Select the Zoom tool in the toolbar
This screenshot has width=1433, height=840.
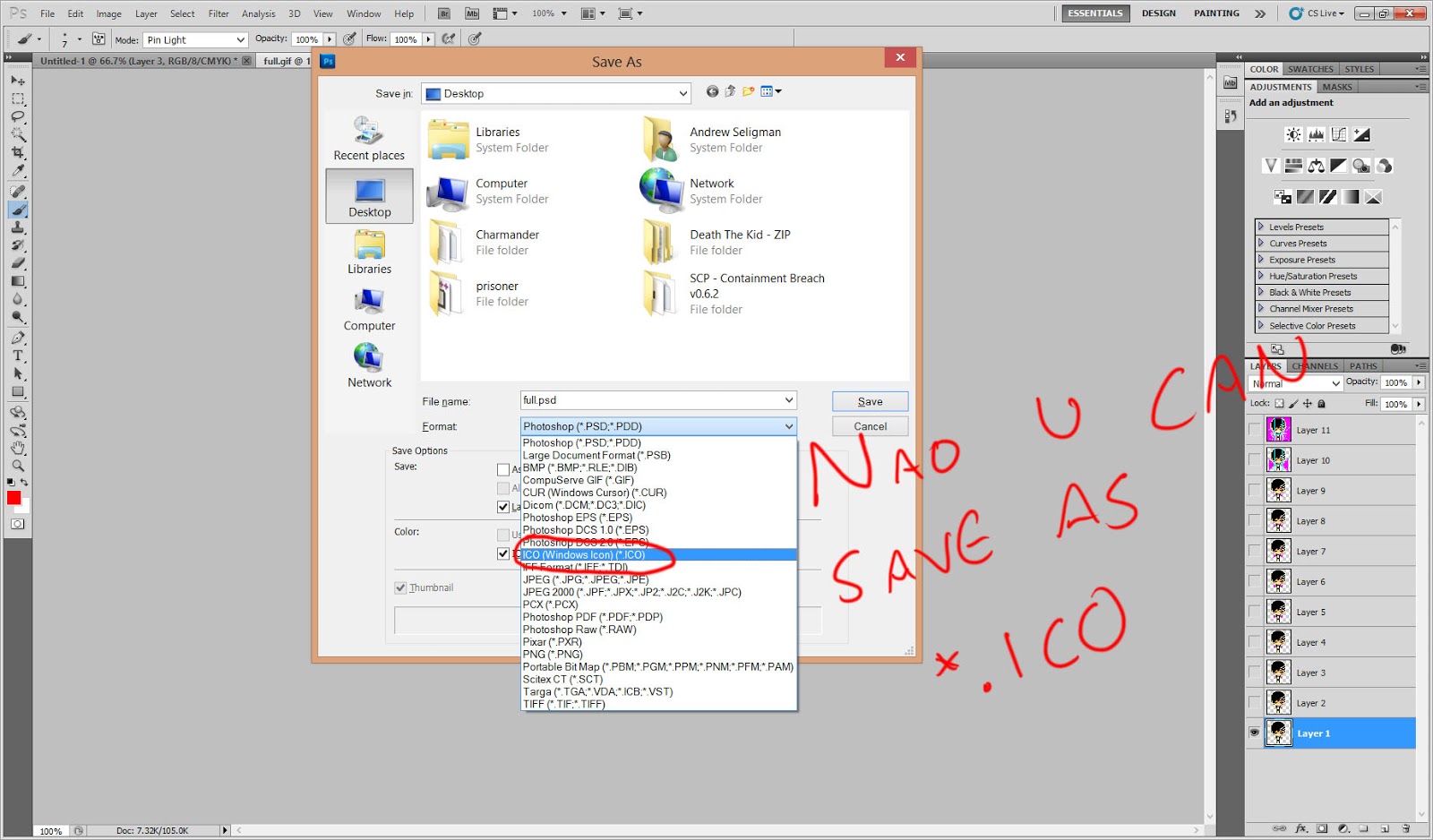pos(18,466)
